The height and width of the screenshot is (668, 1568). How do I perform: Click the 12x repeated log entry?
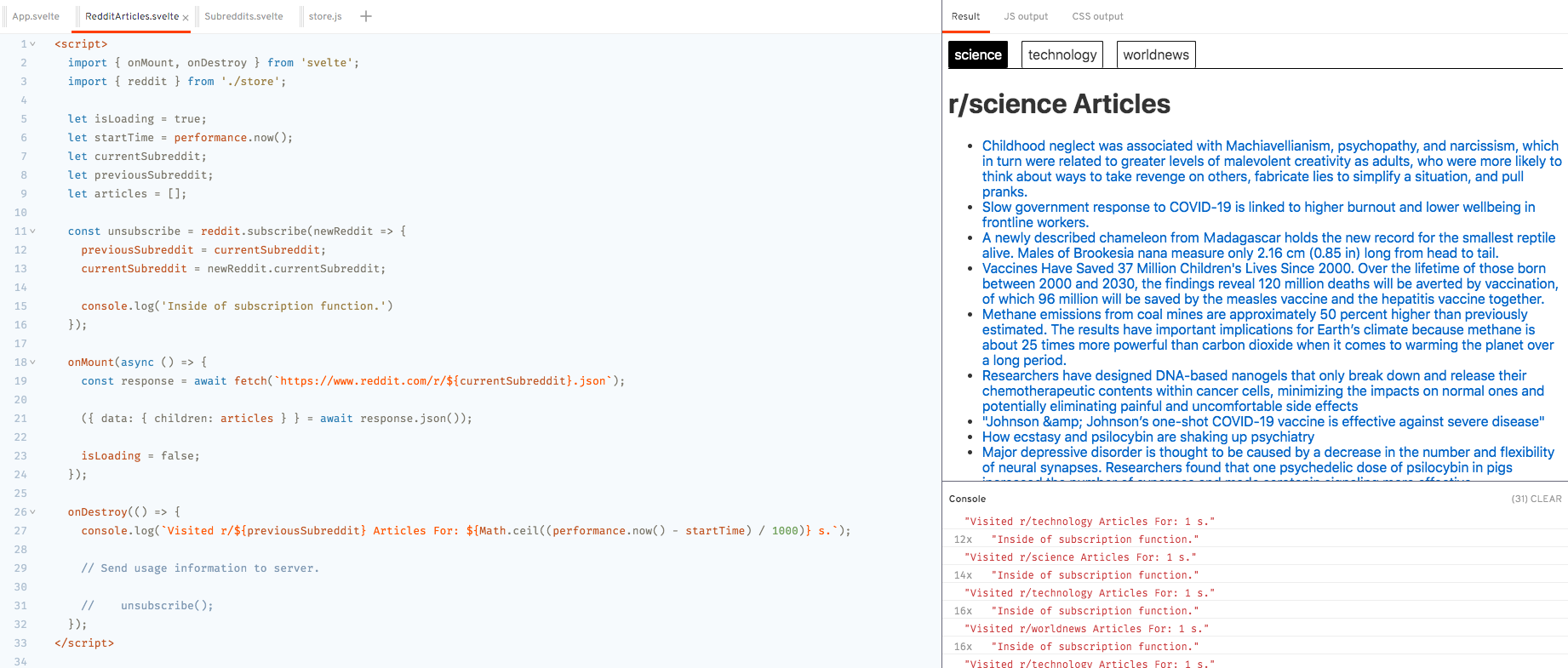pyautogui.click(x=1255, y=540)
